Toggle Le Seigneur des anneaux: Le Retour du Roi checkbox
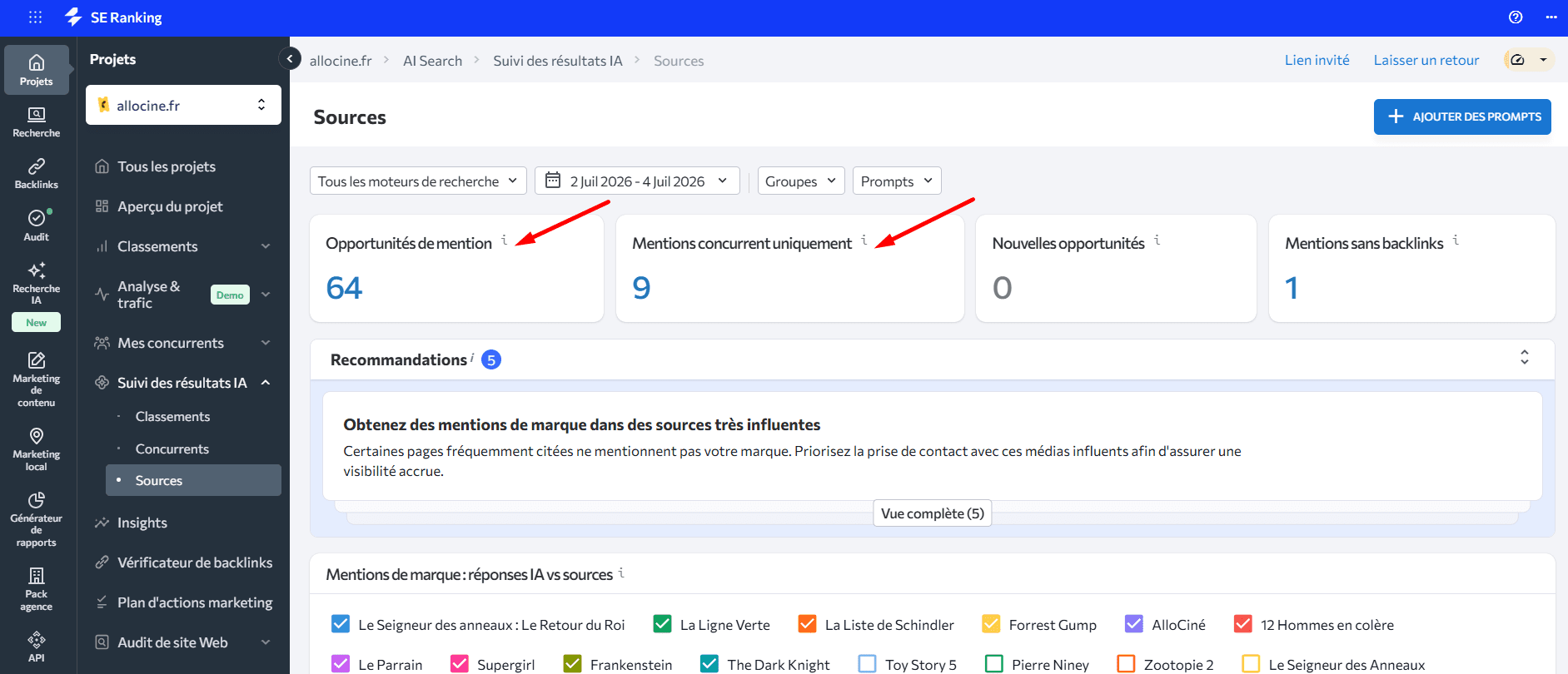 pos(341,624)
